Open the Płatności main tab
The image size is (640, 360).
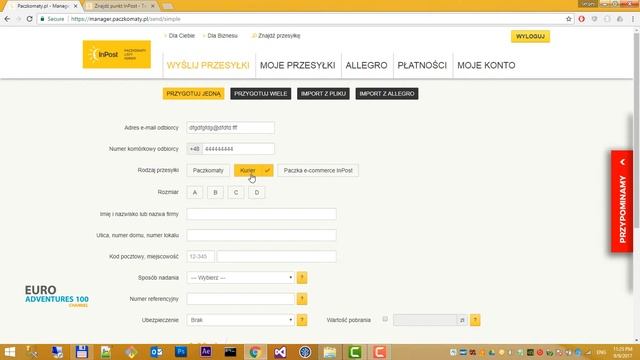tap(422, 65)
